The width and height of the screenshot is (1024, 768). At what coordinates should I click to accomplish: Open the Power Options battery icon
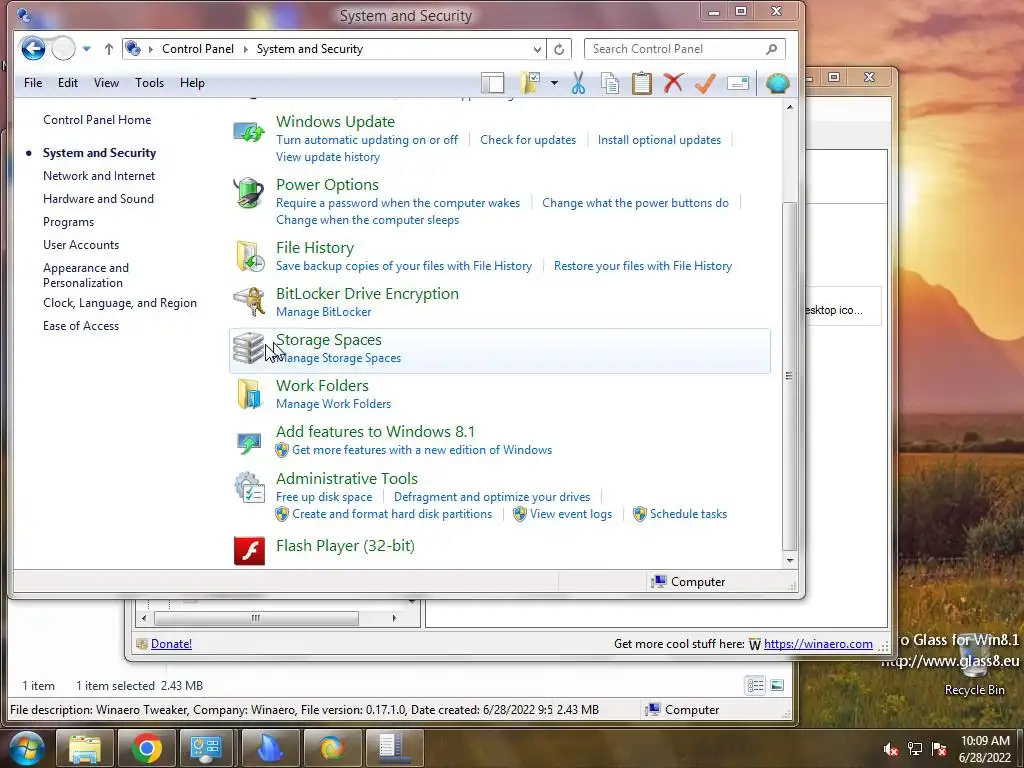click(x=249, y=193)
